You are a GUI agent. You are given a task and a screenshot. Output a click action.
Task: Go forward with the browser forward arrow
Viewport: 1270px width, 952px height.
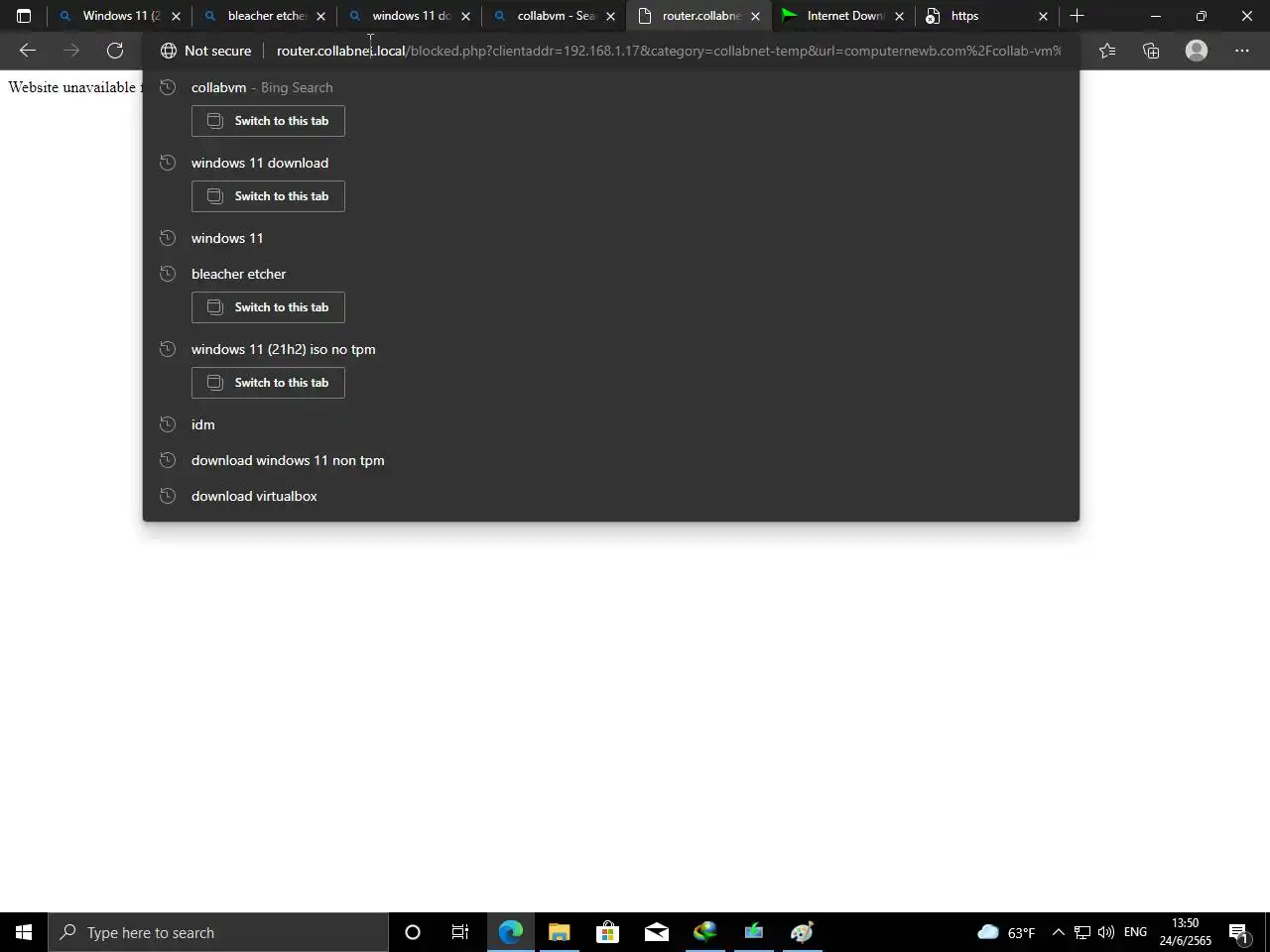point(71,51)
